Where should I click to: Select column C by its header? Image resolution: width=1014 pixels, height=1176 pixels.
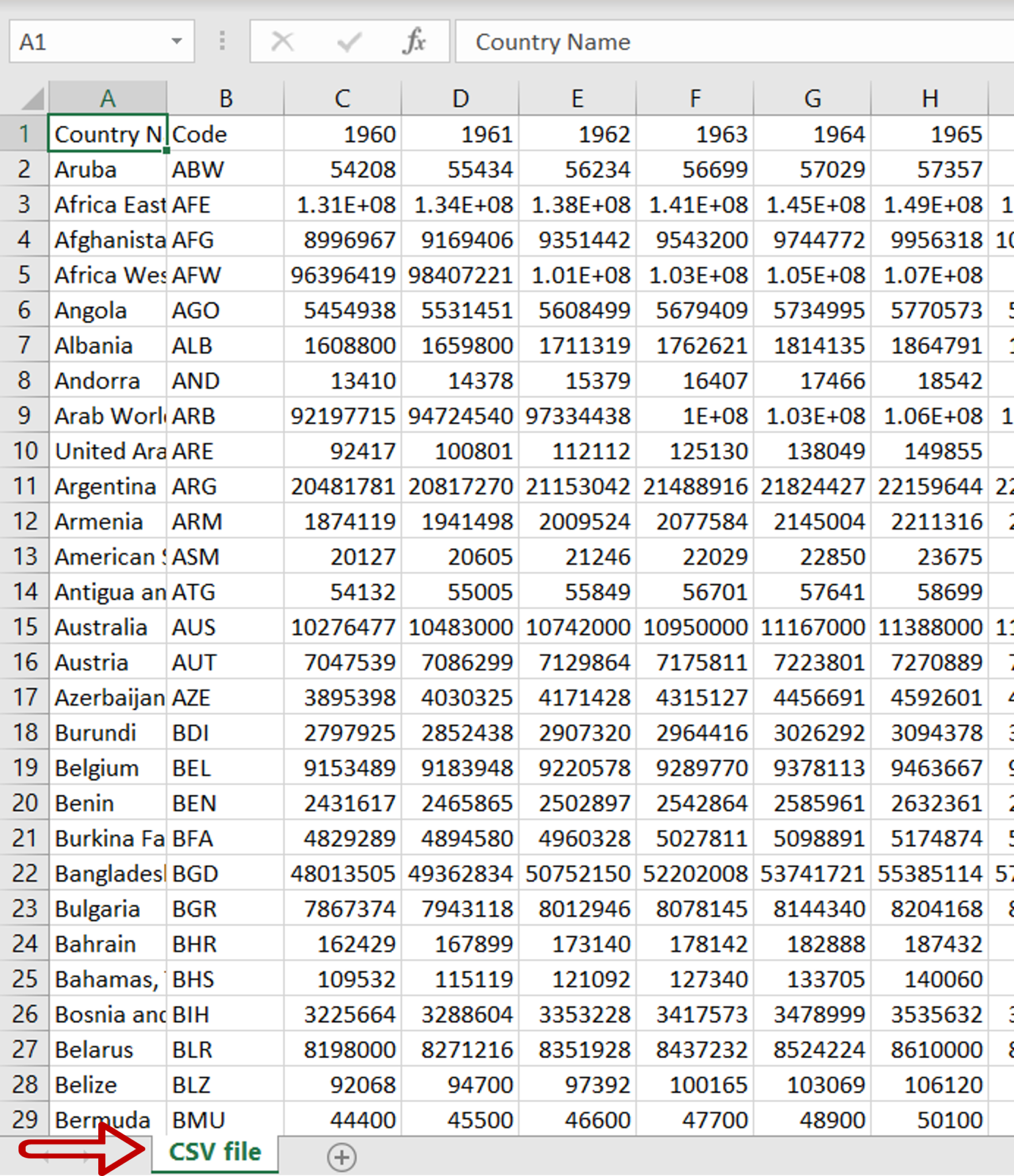[342, 98]
